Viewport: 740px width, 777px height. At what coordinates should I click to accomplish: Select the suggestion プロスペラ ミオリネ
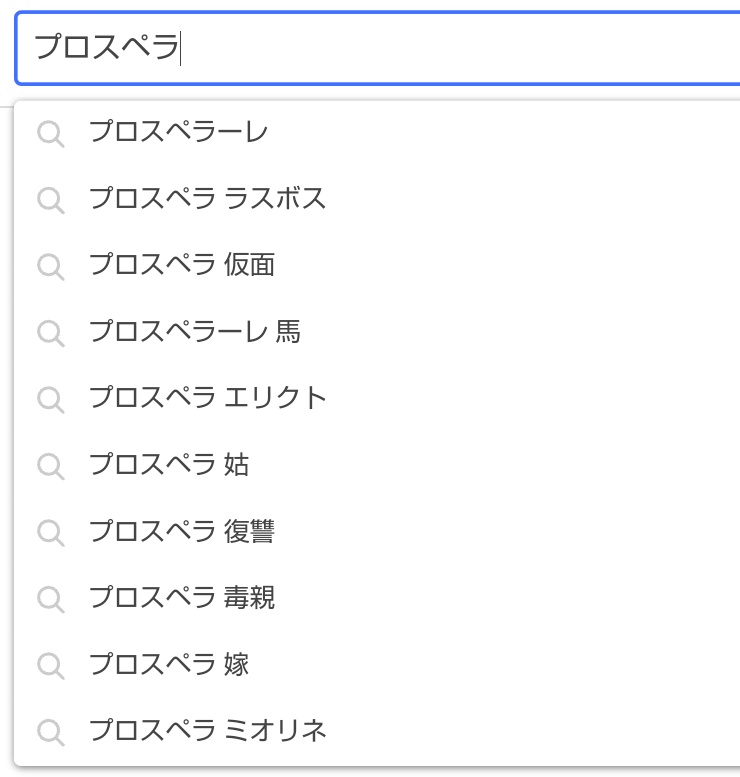(377, 731)
